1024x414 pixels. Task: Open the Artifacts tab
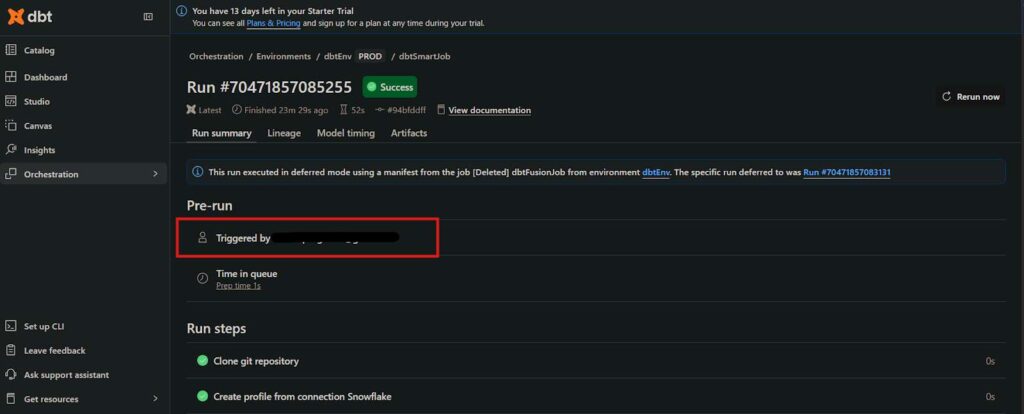coord(408,133)
